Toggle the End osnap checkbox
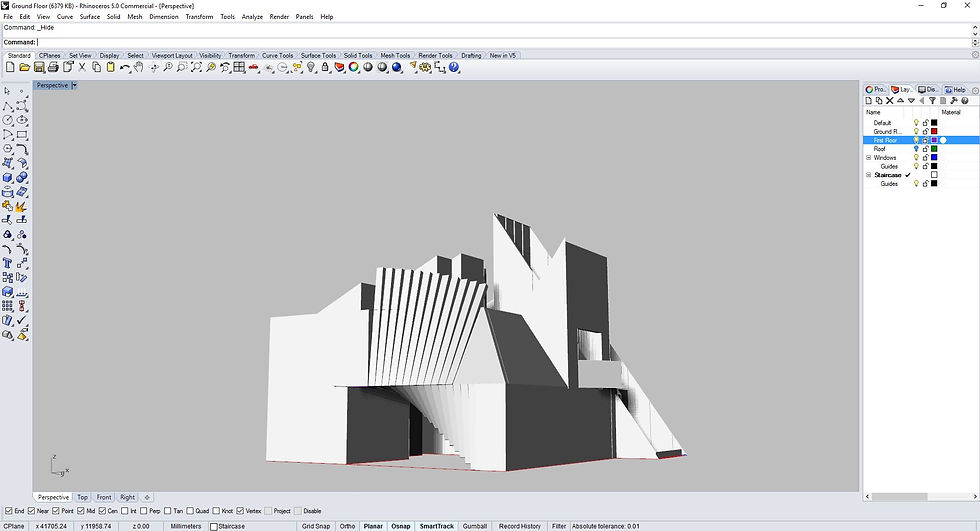This screenshot has width=980, height=531. (x=8, y=511)
